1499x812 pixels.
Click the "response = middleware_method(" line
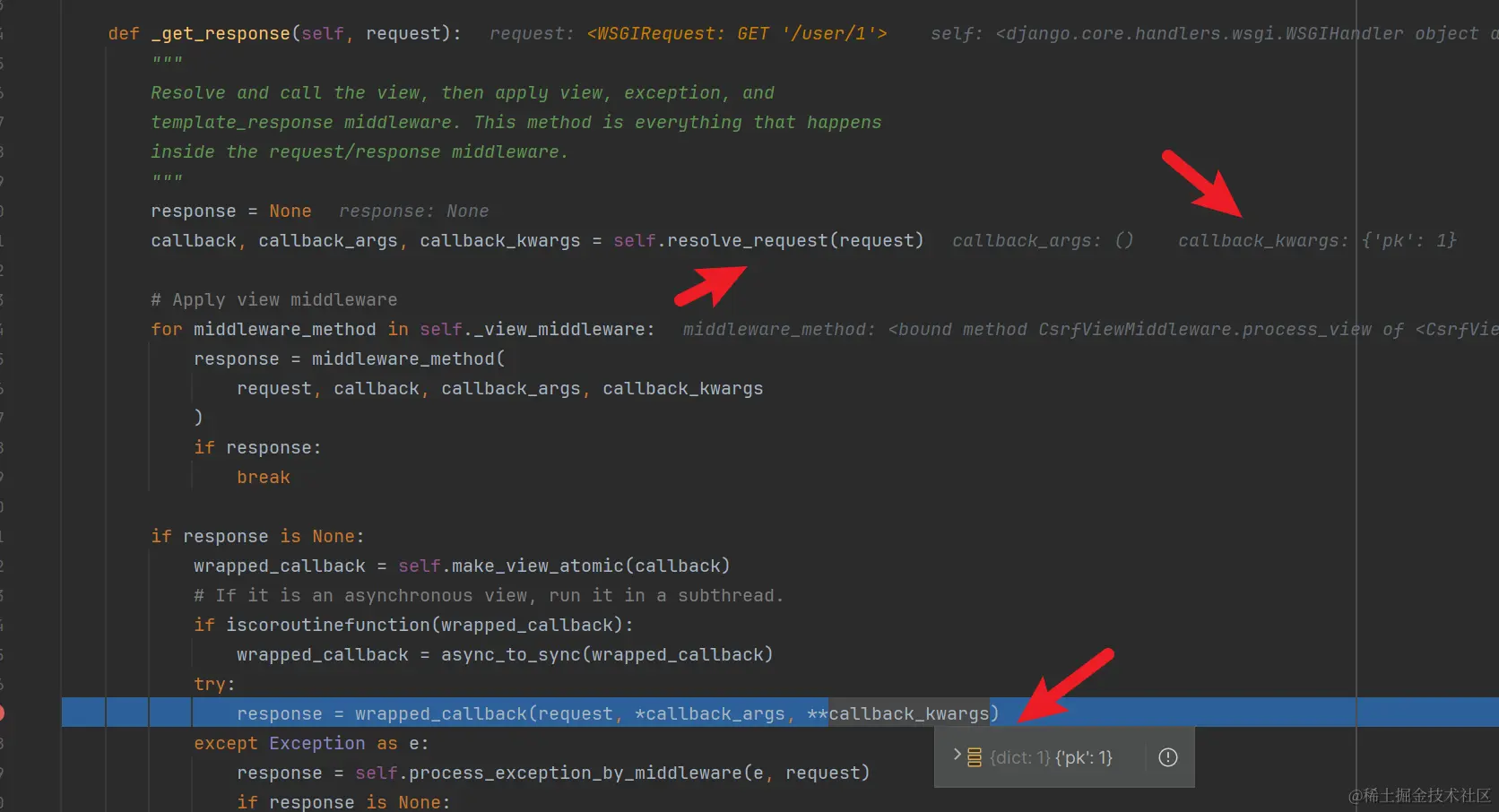[350, 358]
